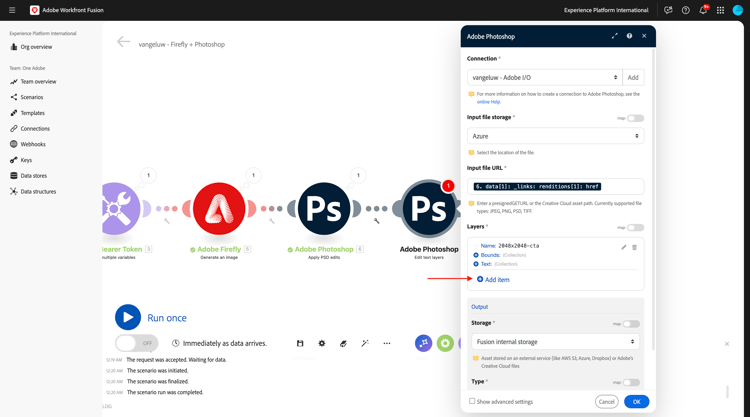Open the app switcher grid icon
Image resolution: width=750 pixels, height=417 pixels.
[x=720, y=10]
